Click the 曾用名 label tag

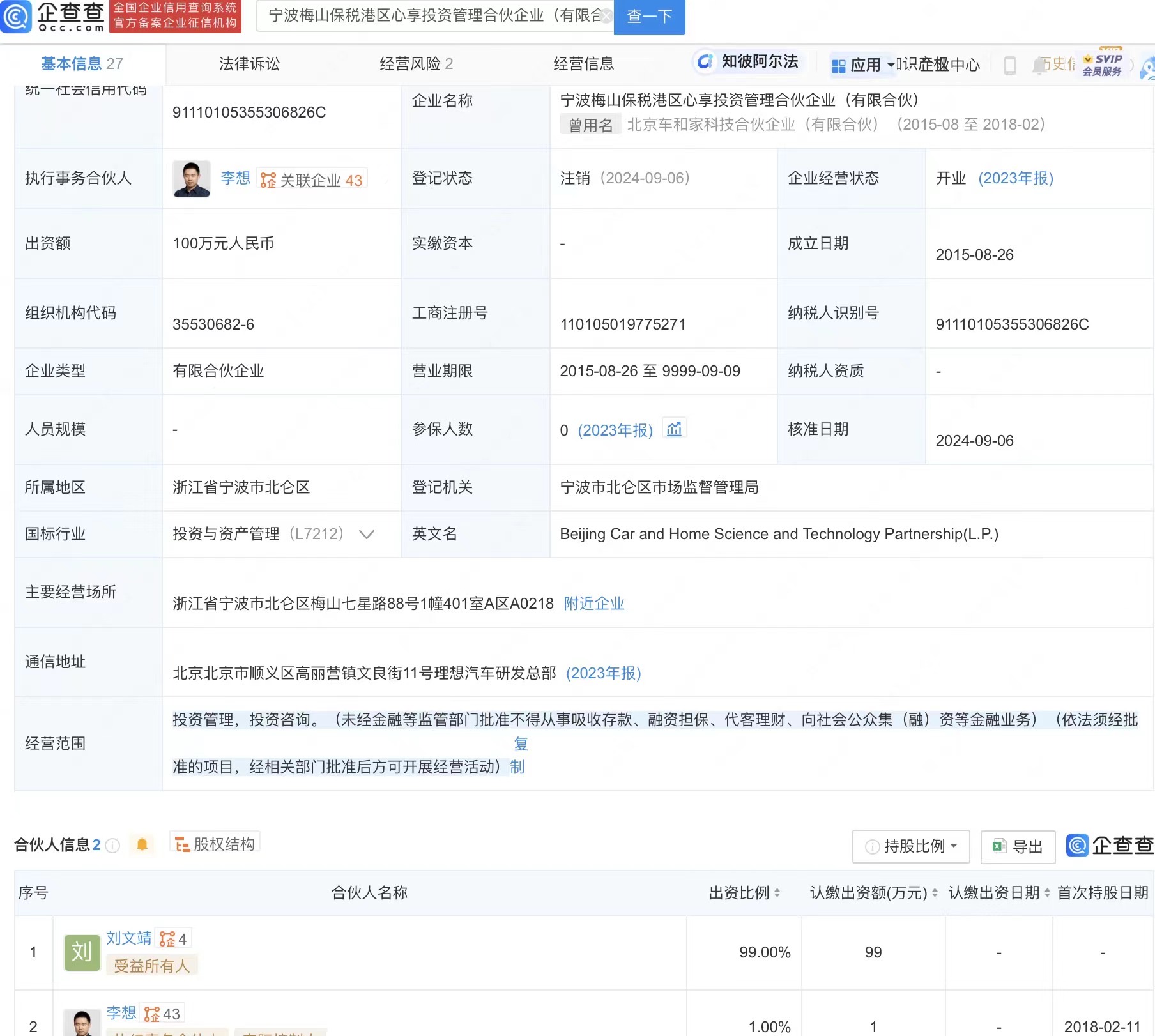[x=590, y=125]
